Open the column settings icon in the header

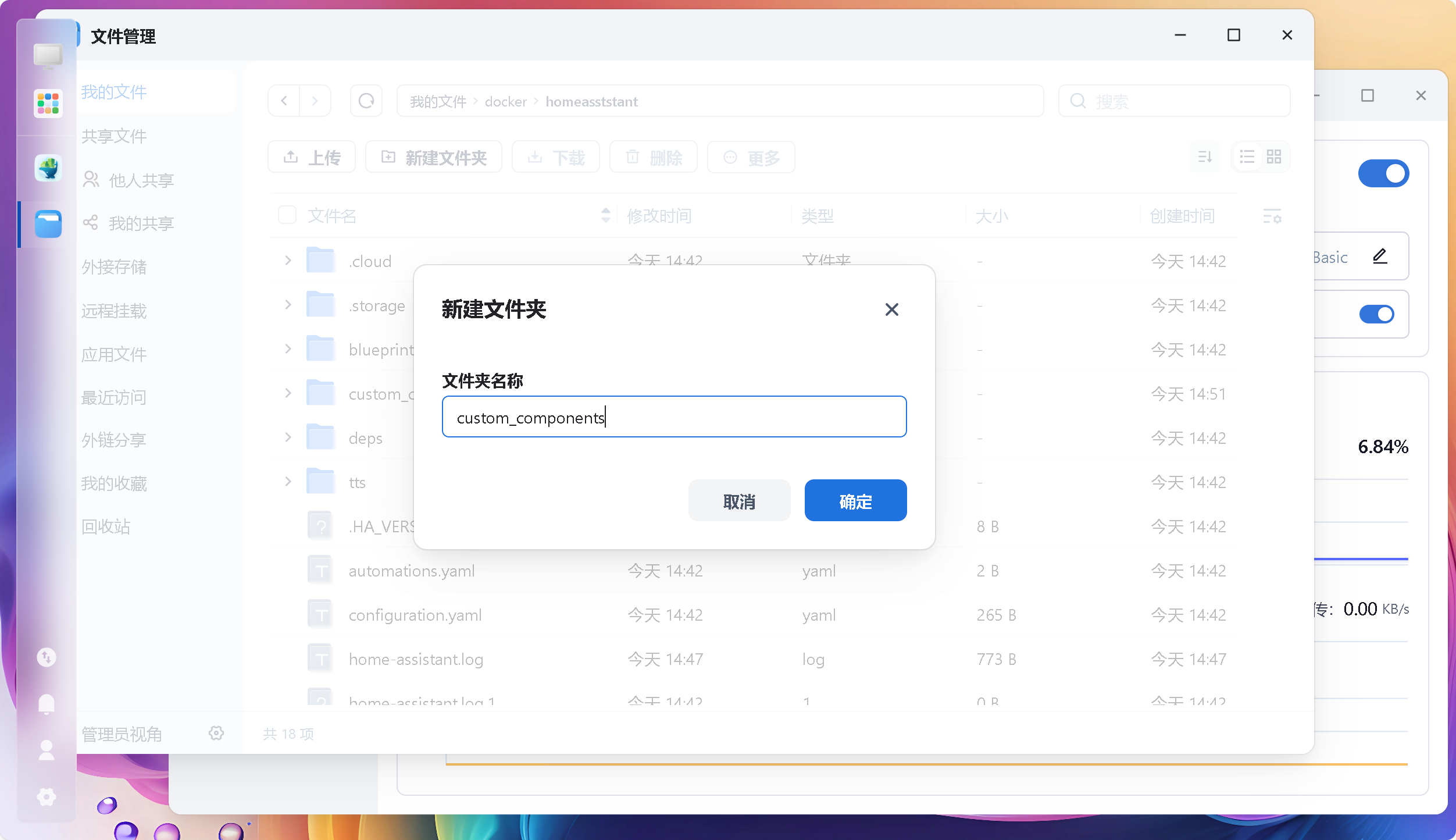click(1272, 216)
